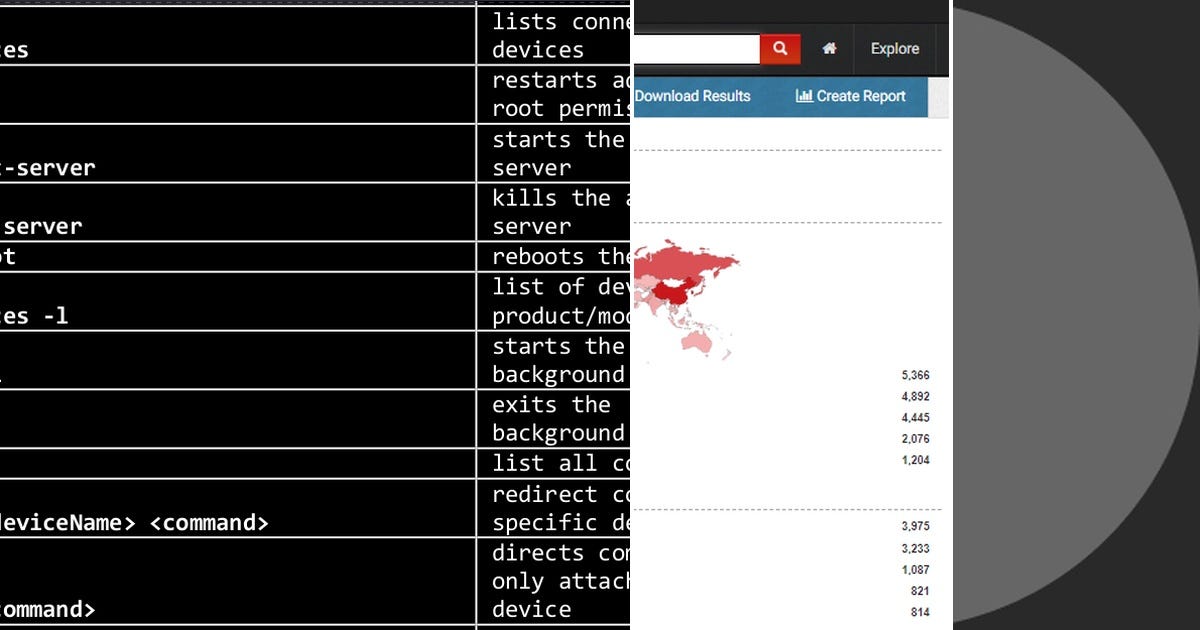Open the Explore navigation item
This screenshot has height=630, width=1200.
pos(894,48)
